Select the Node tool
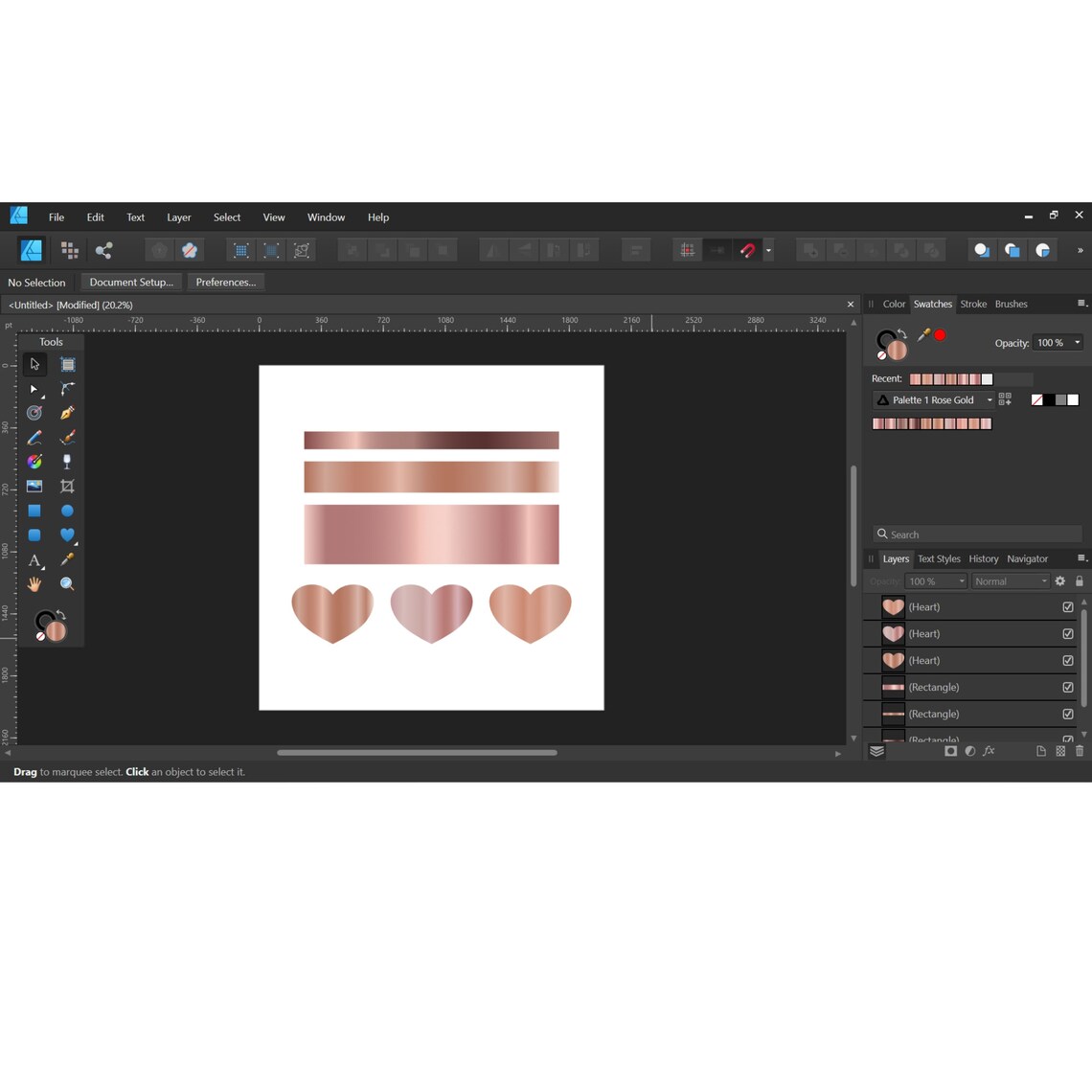The width and height of the screenshot is (1092, 1092). 34,389
